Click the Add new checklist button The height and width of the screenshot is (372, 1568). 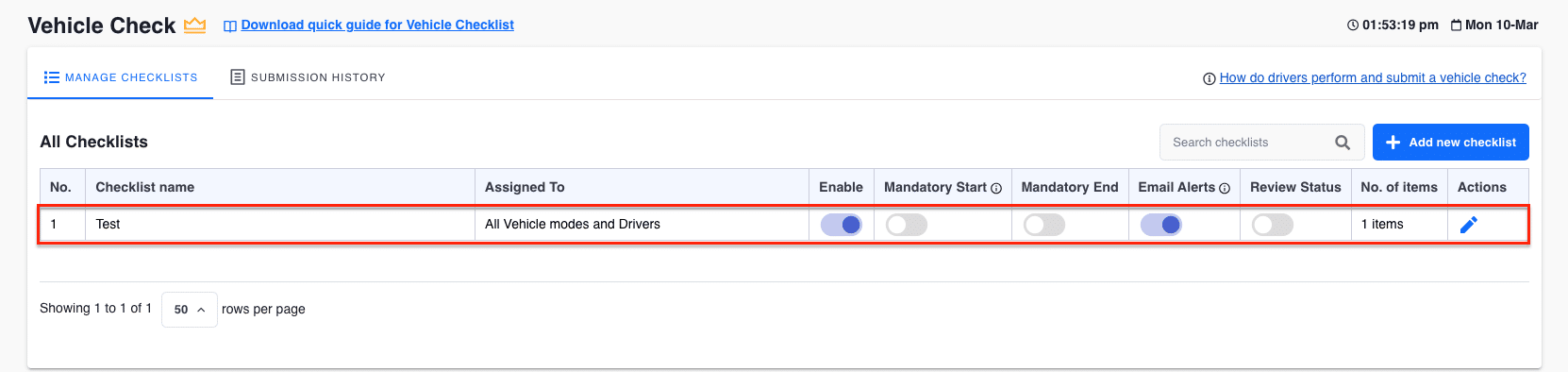click(x=1450, y=143)
